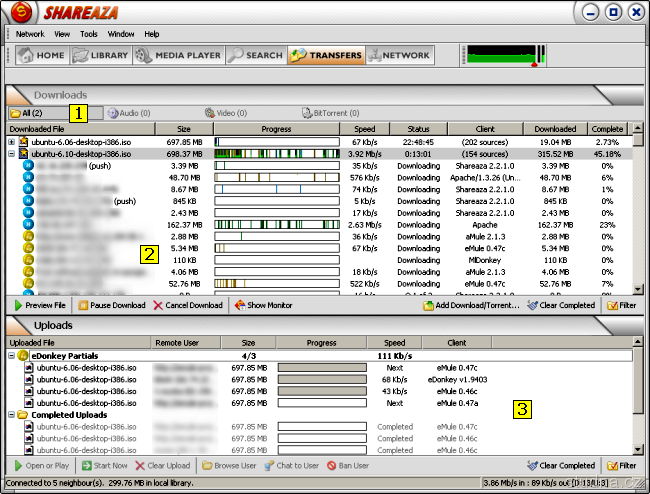Open the Search view
The width and height of the screenshot is (650, 494).
pos(255,56)
